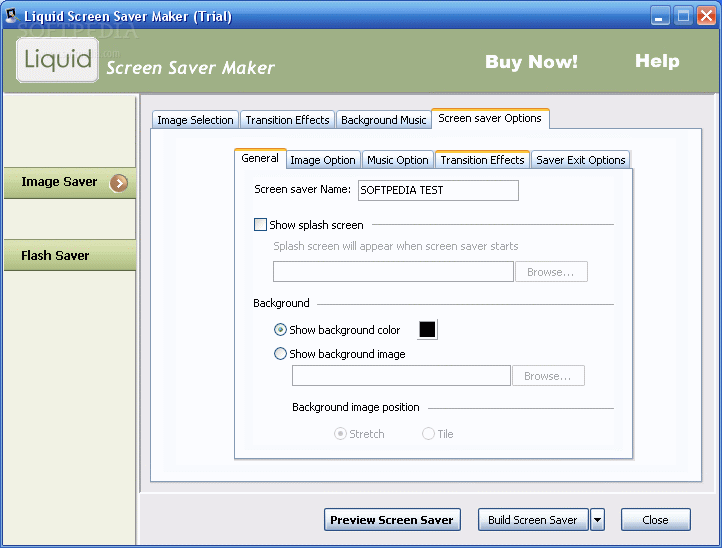Click the background image path field
The width and height of the screenshot is (722, 548).
click(401, 376)
